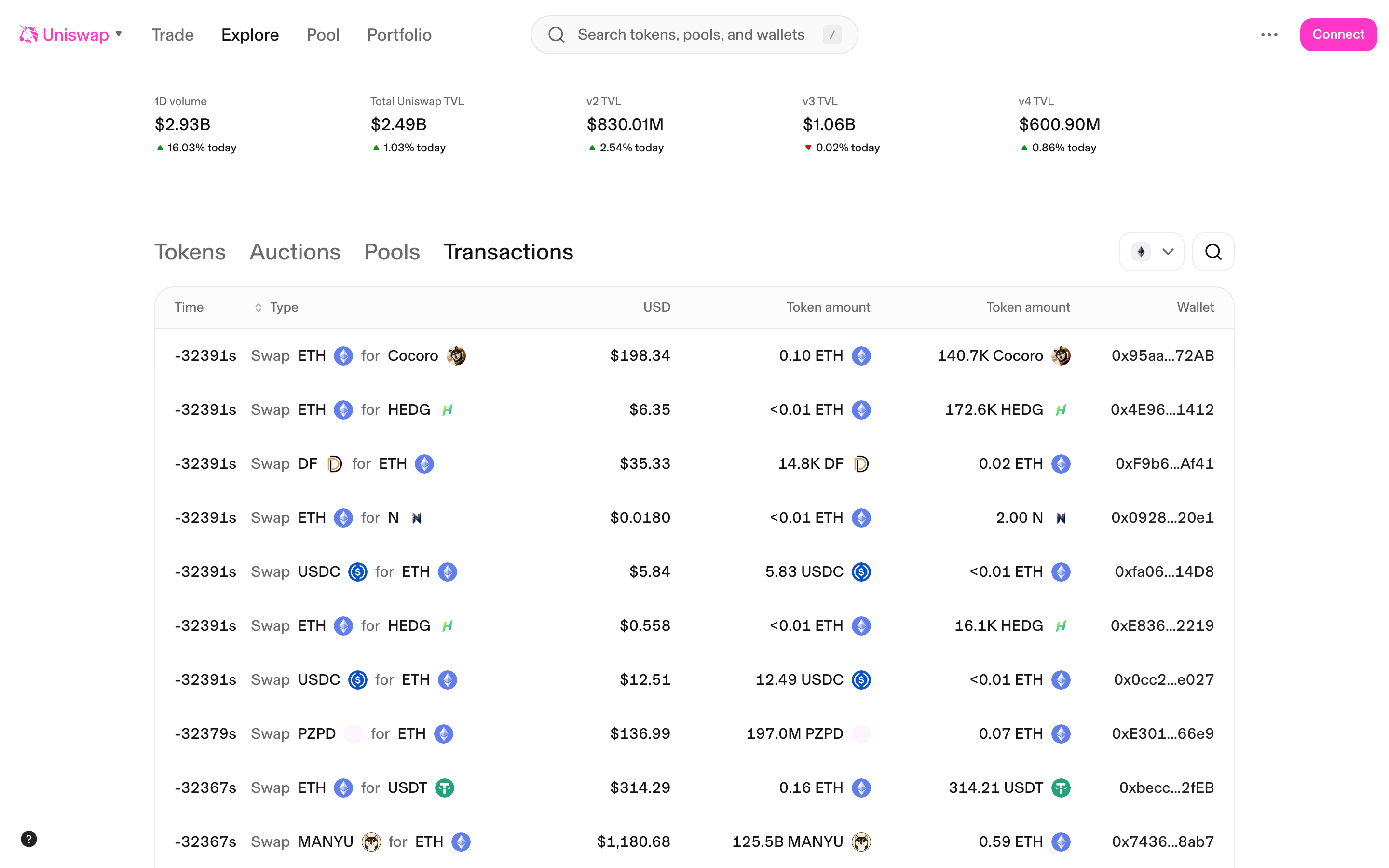Viewport: 1389px width, 868px height.
Task: Click the ETH token icon in the Cocoro swap row
Action: coord(343,355)
